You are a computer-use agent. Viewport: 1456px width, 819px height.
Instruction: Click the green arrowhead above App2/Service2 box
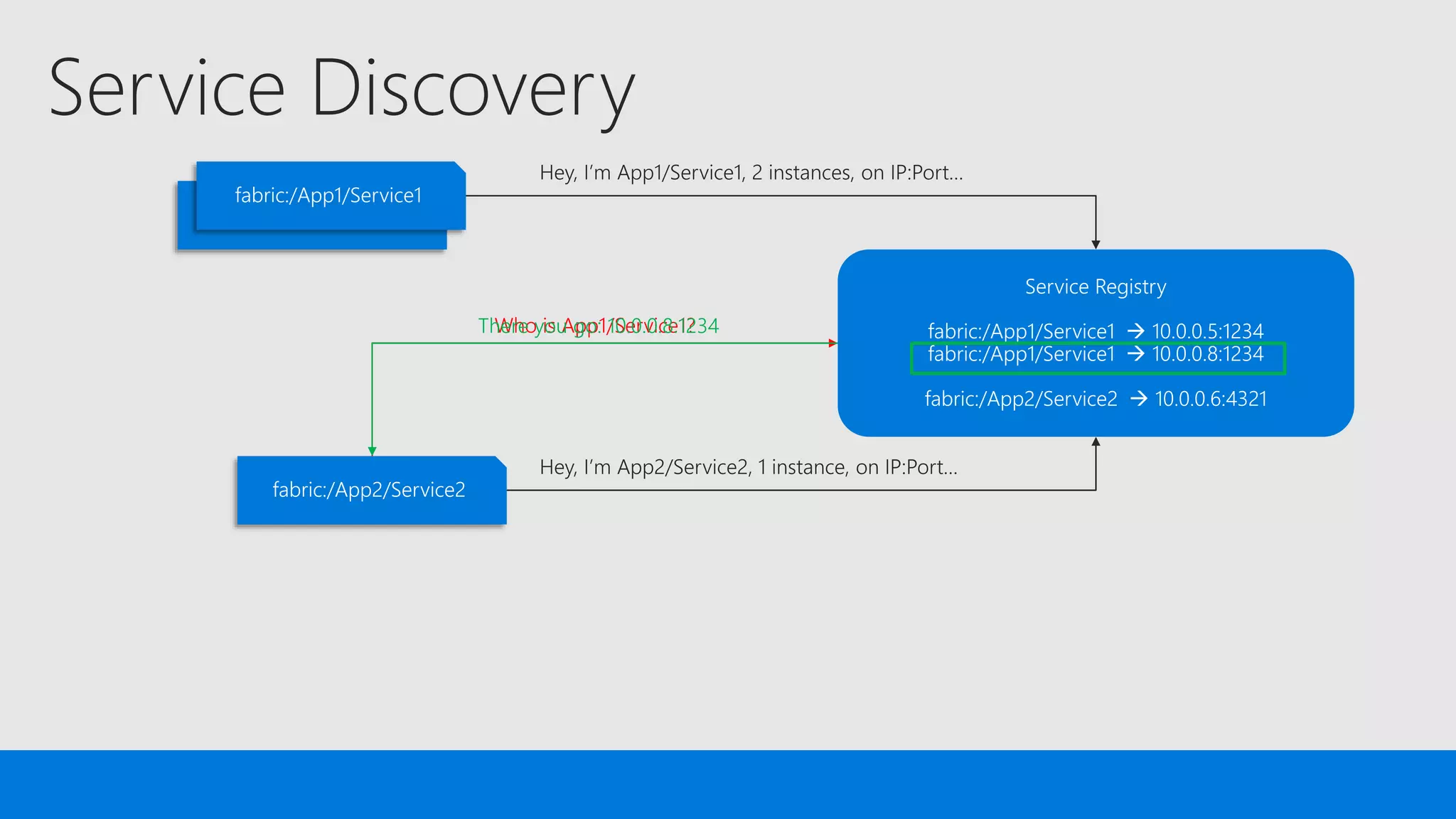coord(372,451)
